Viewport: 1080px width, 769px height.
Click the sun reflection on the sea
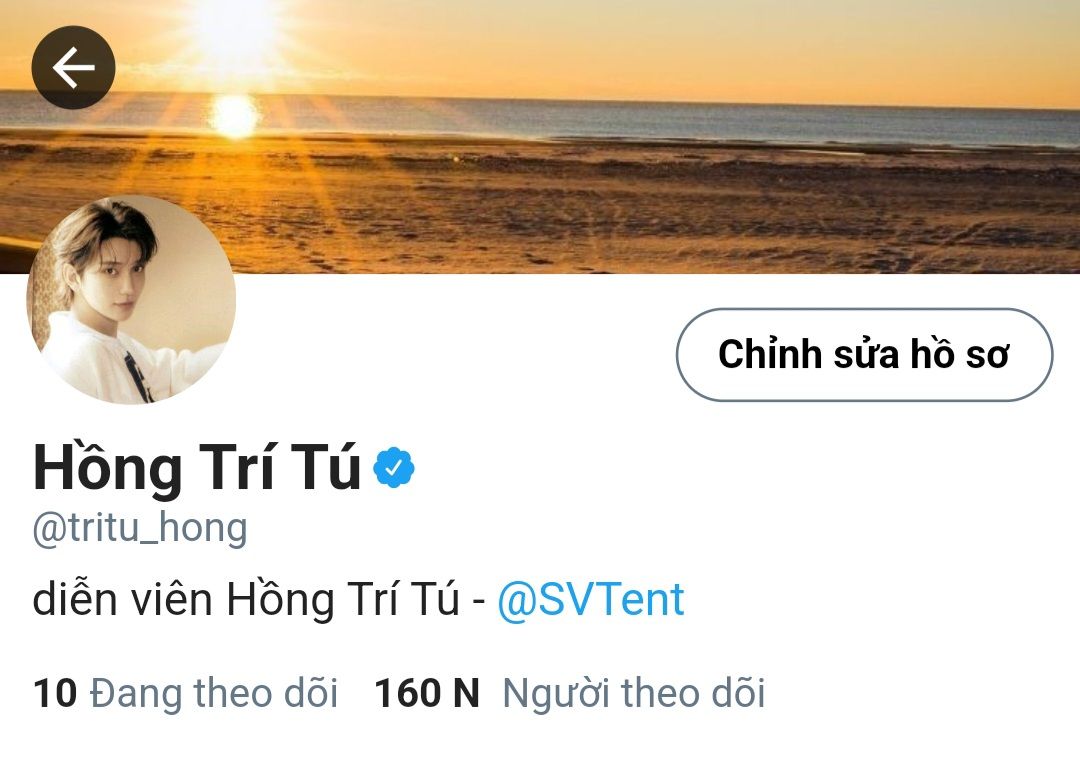coord(235,115)
